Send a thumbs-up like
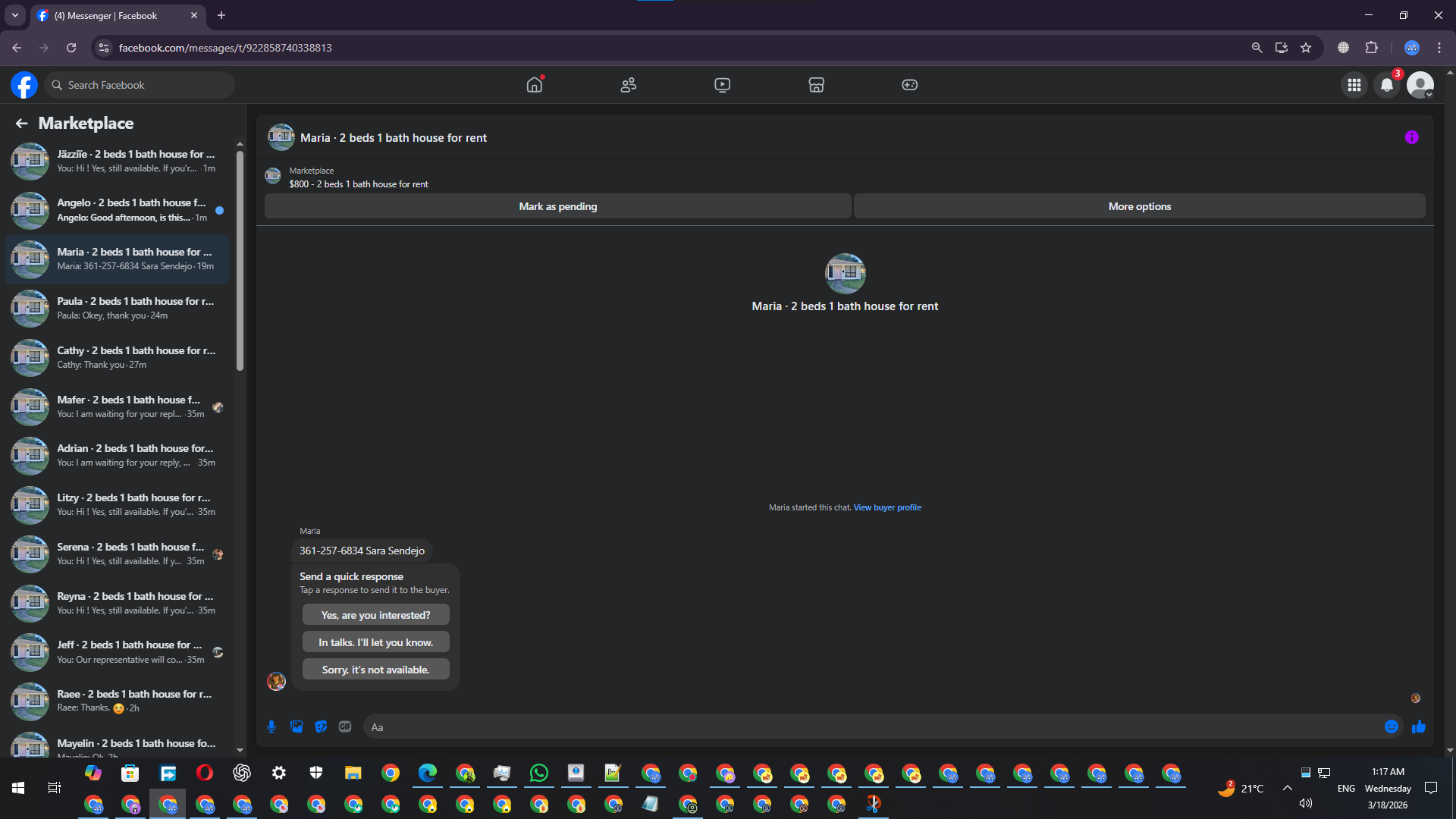Viewport: 1456px width, 819px height. pos(1419,726)
